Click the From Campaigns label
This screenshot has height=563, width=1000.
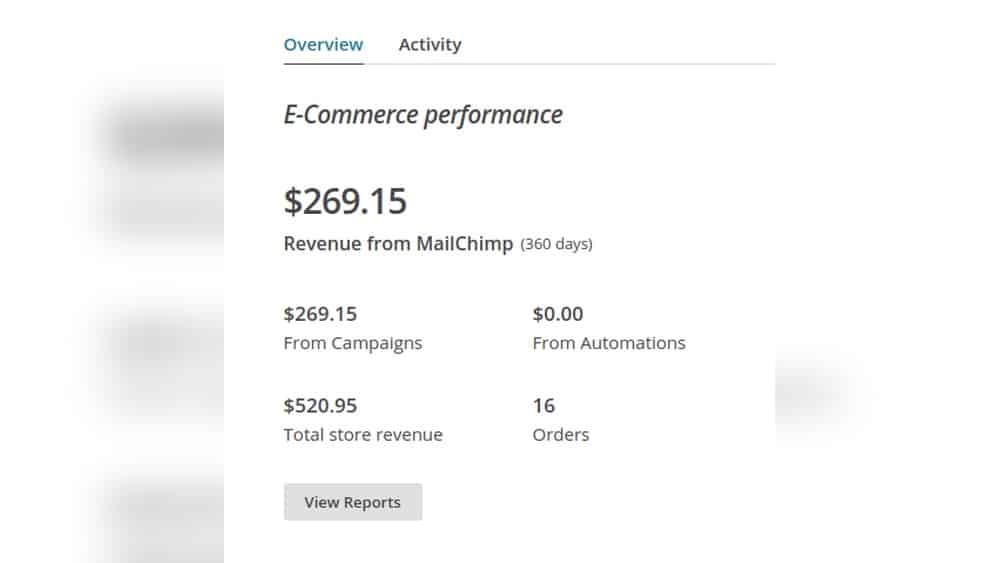pos(353,343)
